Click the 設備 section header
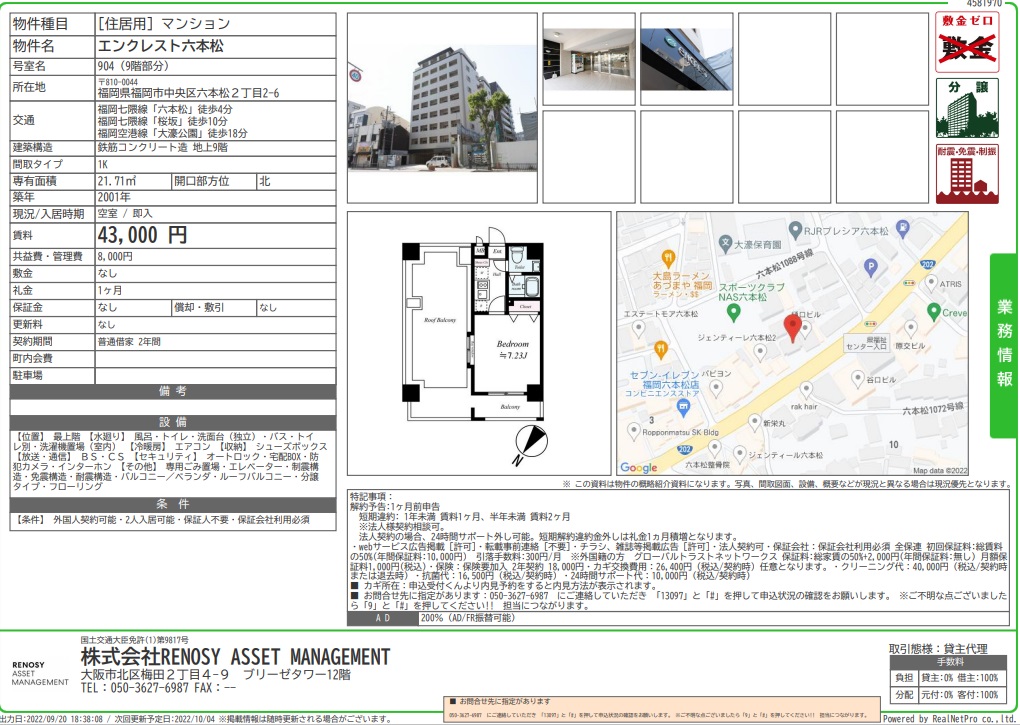The height and width of the screenshot is (725, 1020). (x=173, y=422)
